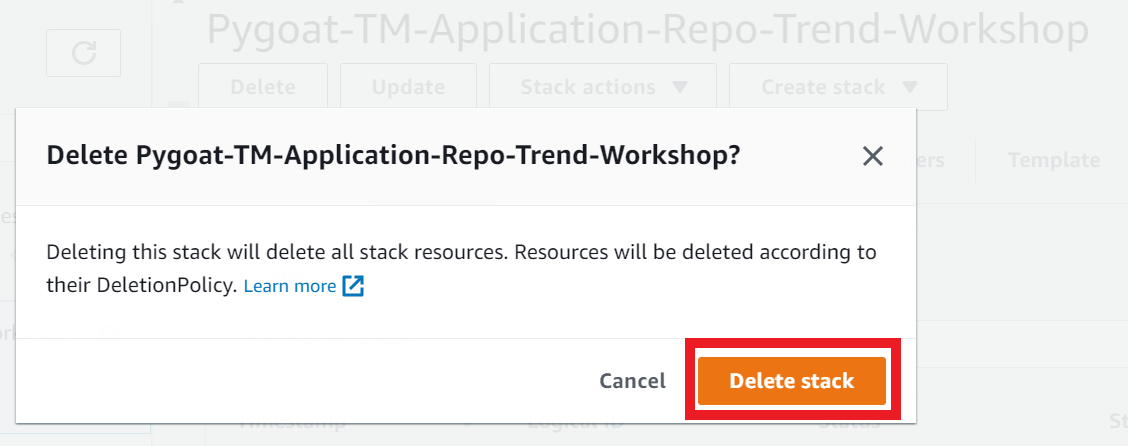Screen dimensions: 1128x446
Task: Expand the Create stack dropdown
Action: 838,87
